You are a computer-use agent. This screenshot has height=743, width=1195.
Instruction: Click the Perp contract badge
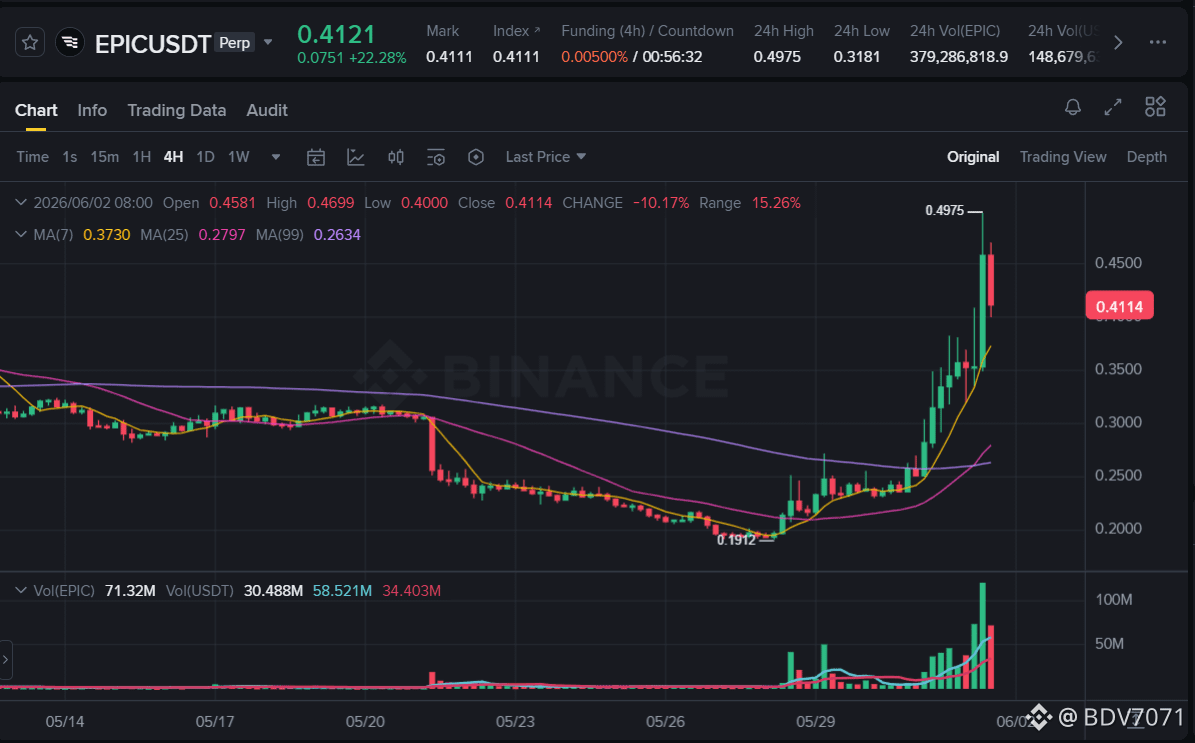[x=234, y=43]
